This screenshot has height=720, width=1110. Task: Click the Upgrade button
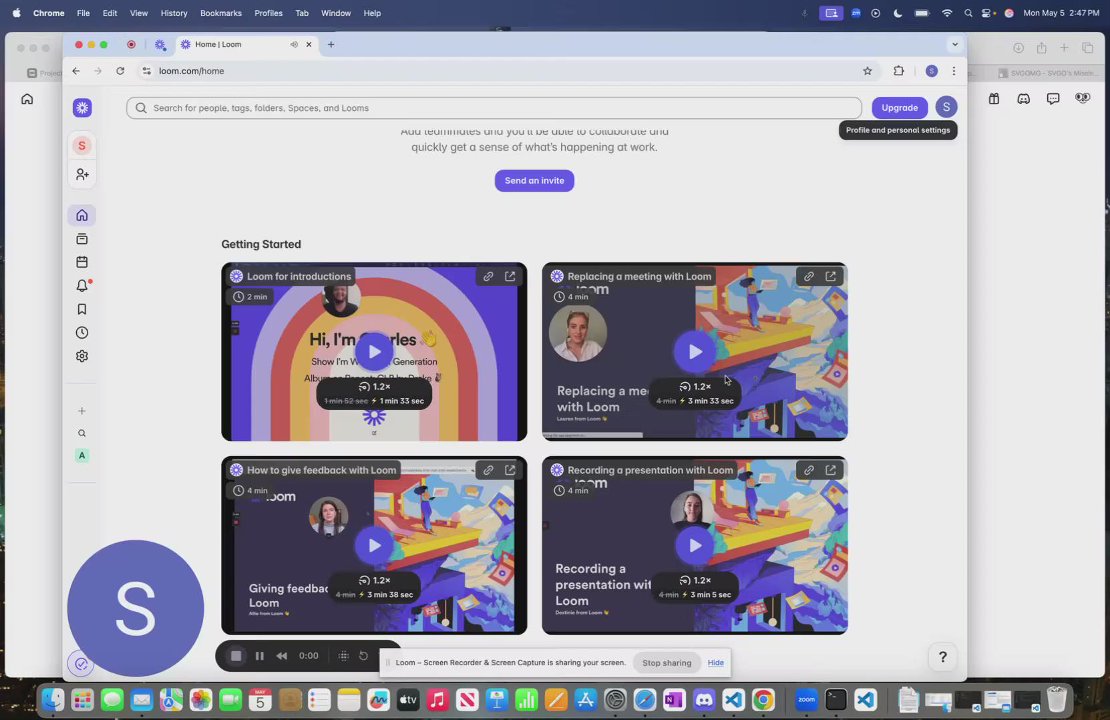coord(900,108)
